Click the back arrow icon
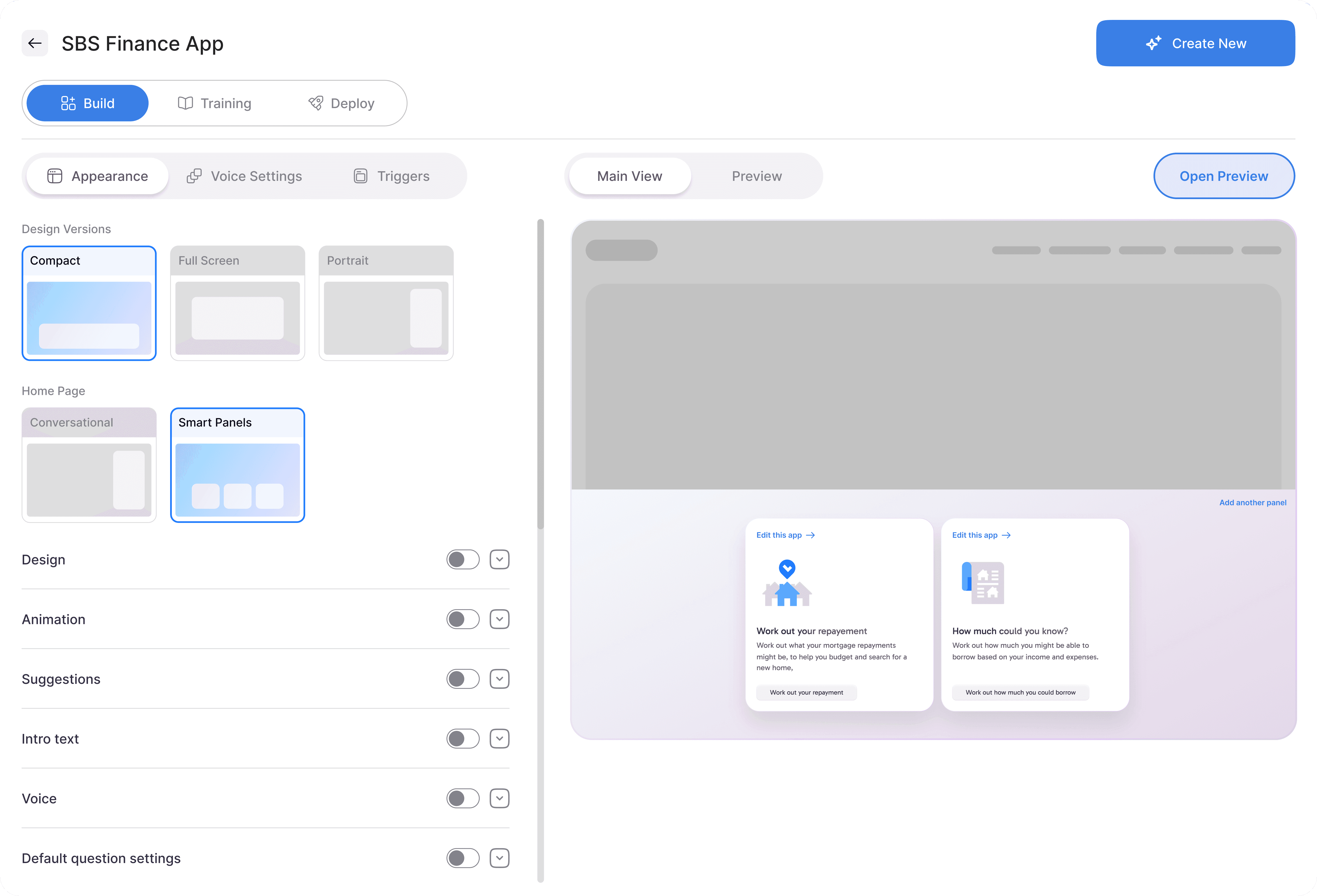The width and height of the screenshot is (1317, 896). click(x=35, y=43)
